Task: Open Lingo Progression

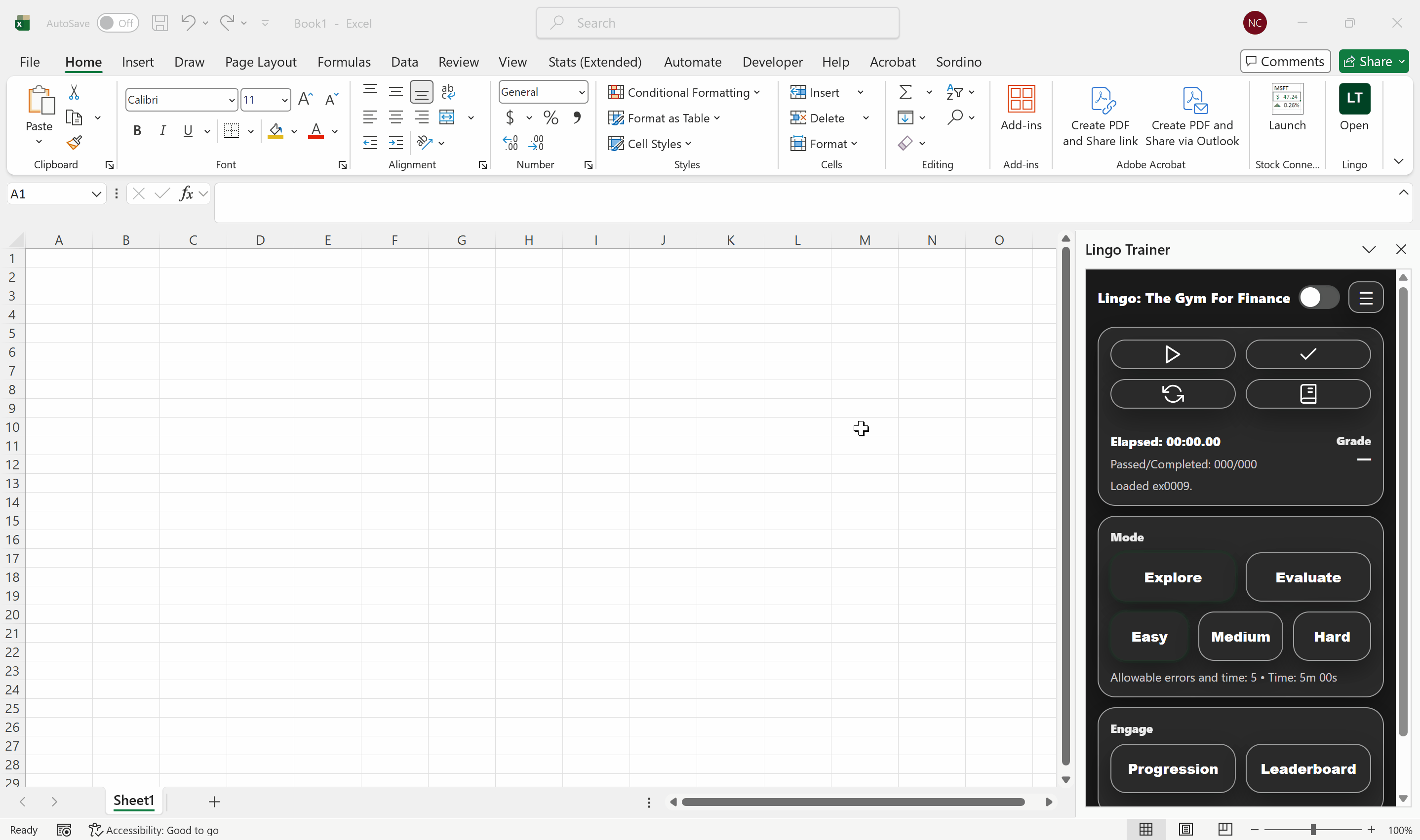Action: tap(1173, 768)
